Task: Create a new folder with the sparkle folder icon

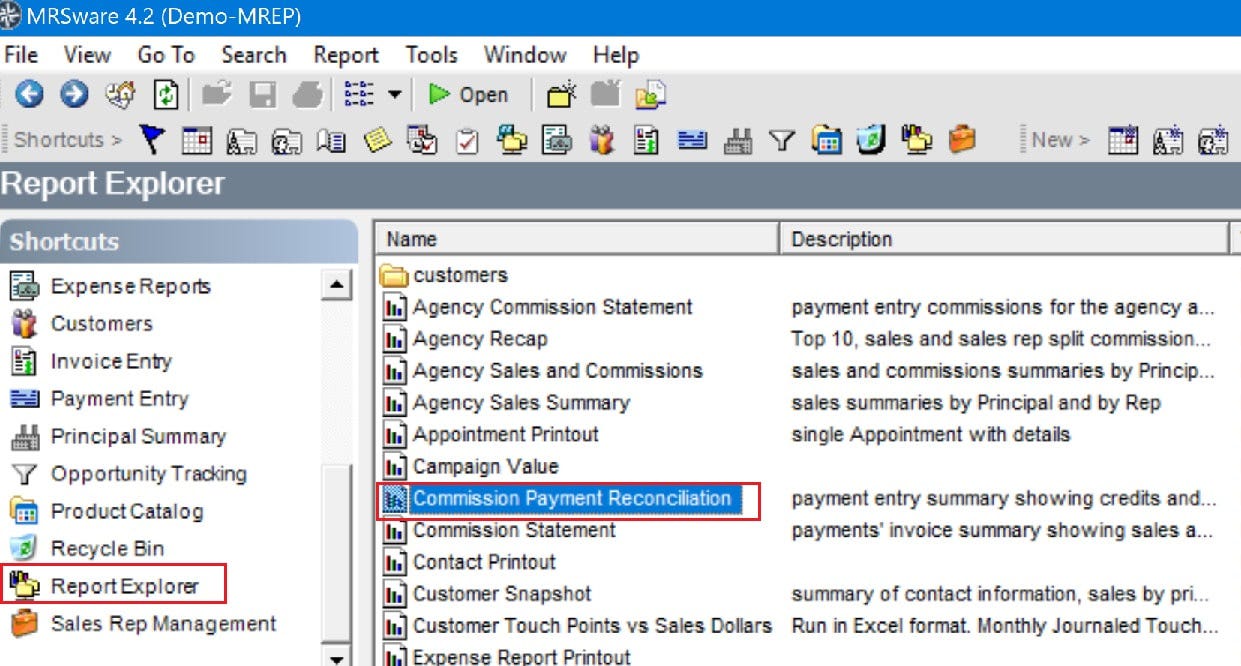Action: (x=562, y=94)
